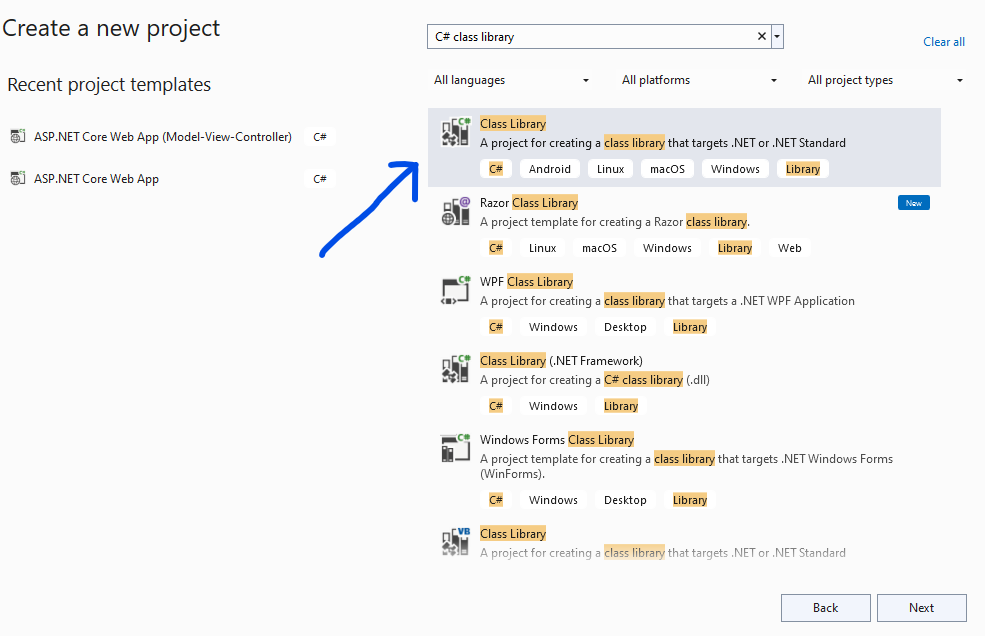Go back with the Back button
The width and height of the screenshot is (985, 636).
click(825, 608)
